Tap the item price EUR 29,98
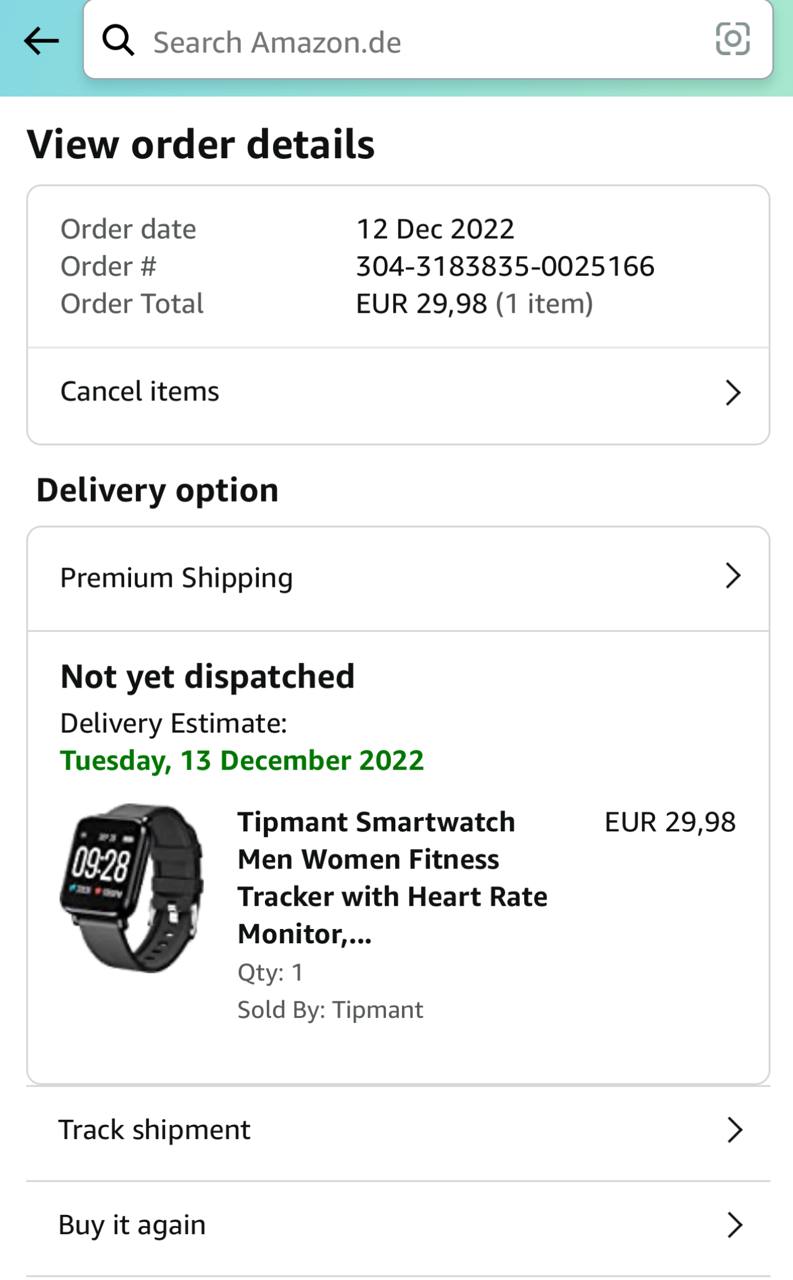This screenshot has height=1280, width=793. click(x=670, y=822)
